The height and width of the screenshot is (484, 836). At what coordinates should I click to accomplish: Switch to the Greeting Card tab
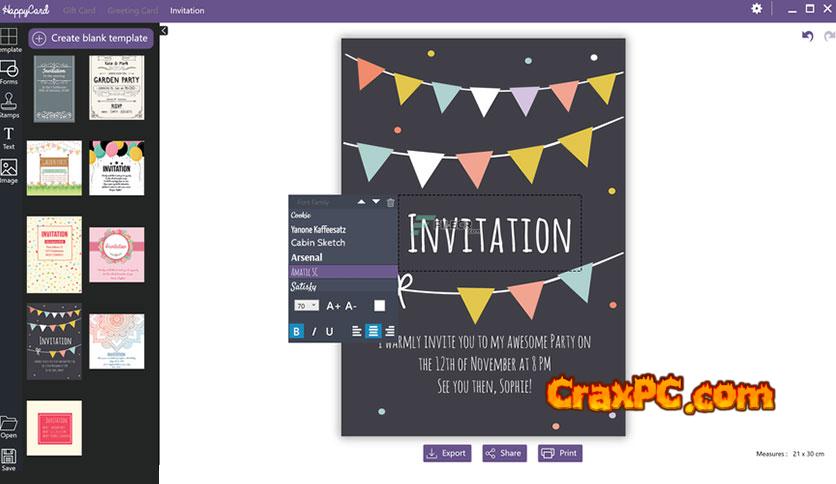pos(133,11)
